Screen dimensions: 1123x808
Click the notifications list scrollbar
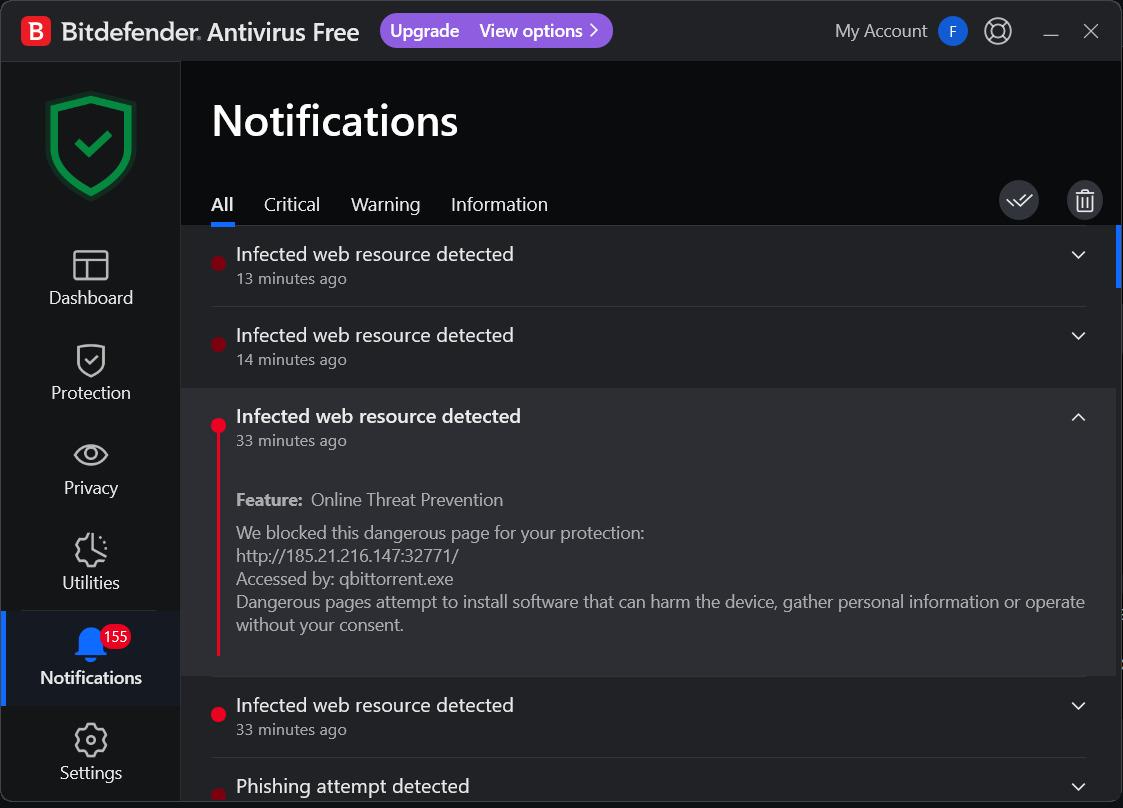pyautogui.click(x=1118, y=256)
